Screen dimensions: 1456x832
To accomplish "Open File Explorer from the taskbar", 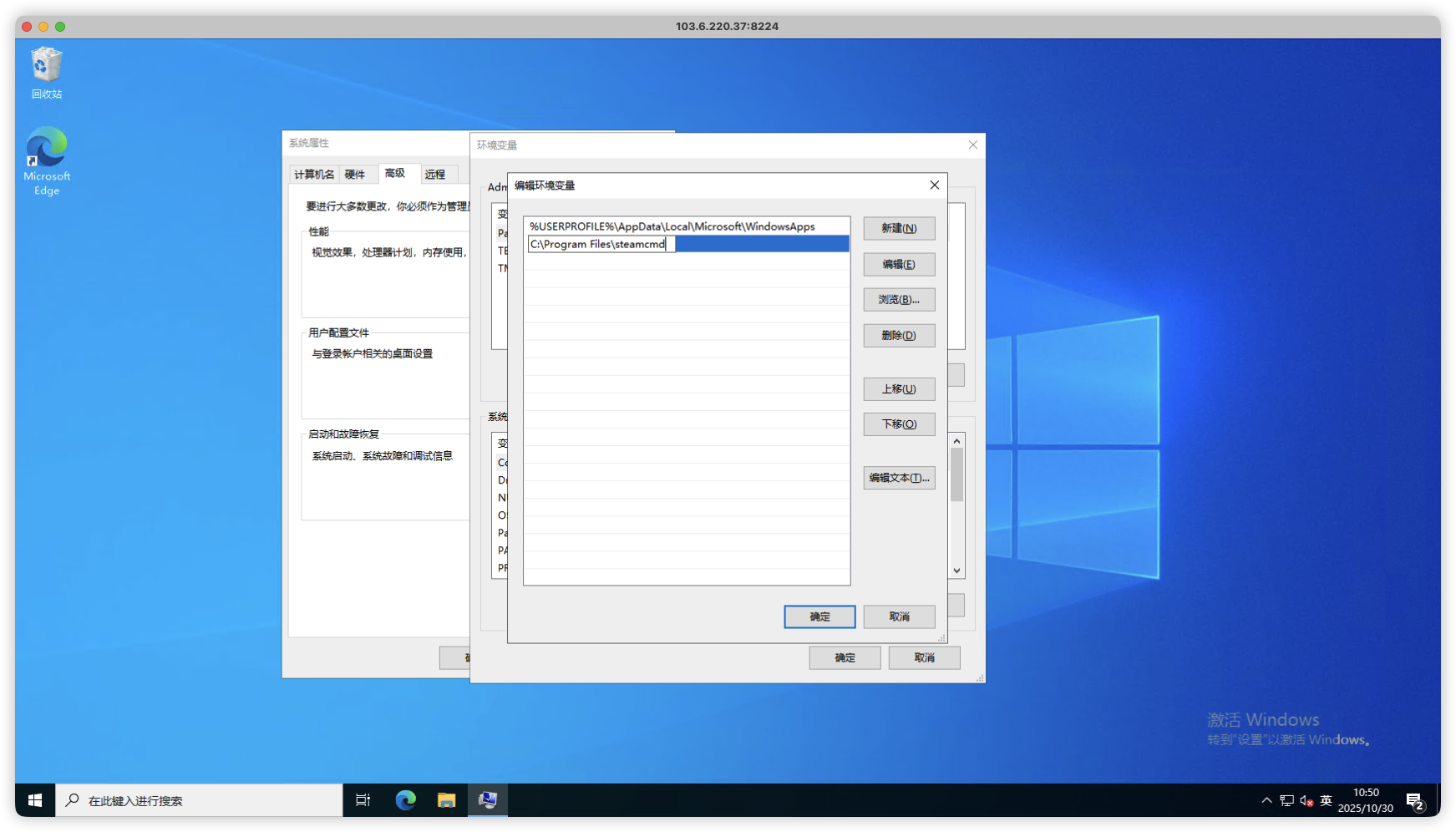I will (x=447, y=800).
